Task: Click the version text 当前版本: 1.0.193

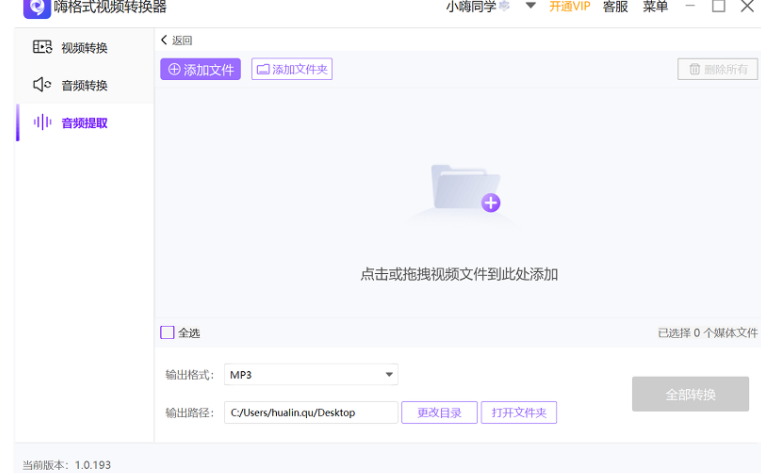Action: click(x=66, y=465)
